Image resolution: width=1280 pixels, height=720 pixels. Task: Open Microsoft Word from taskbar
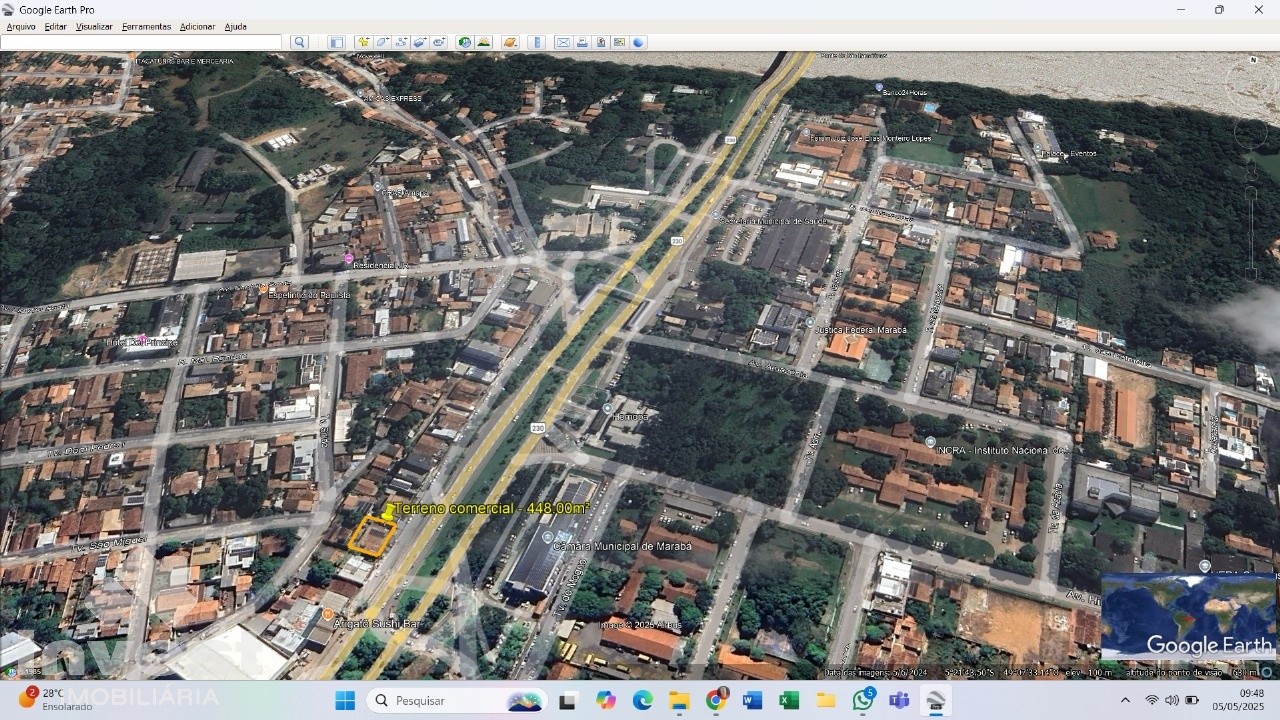click(x=753, y=700)
